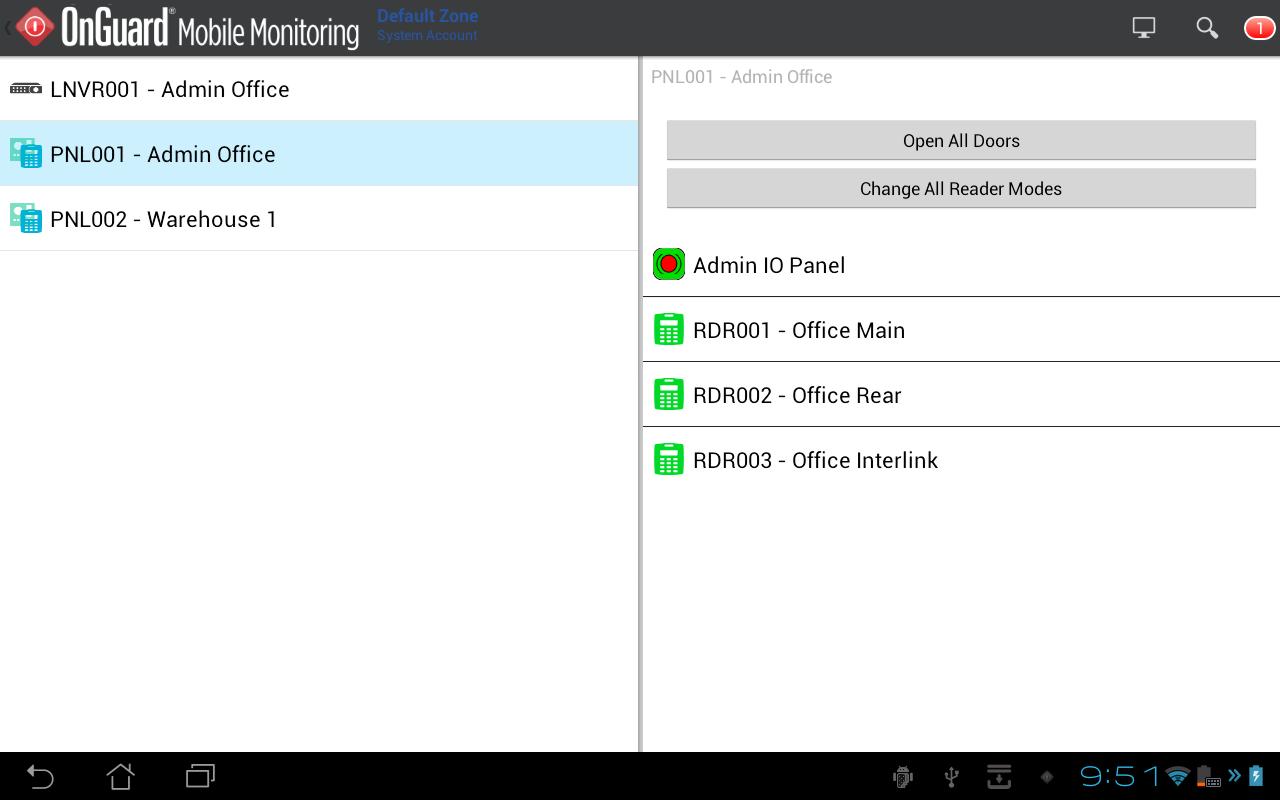Select the LNVR001 recorder icon
The image size is (1280, 800).
point(25,88)
